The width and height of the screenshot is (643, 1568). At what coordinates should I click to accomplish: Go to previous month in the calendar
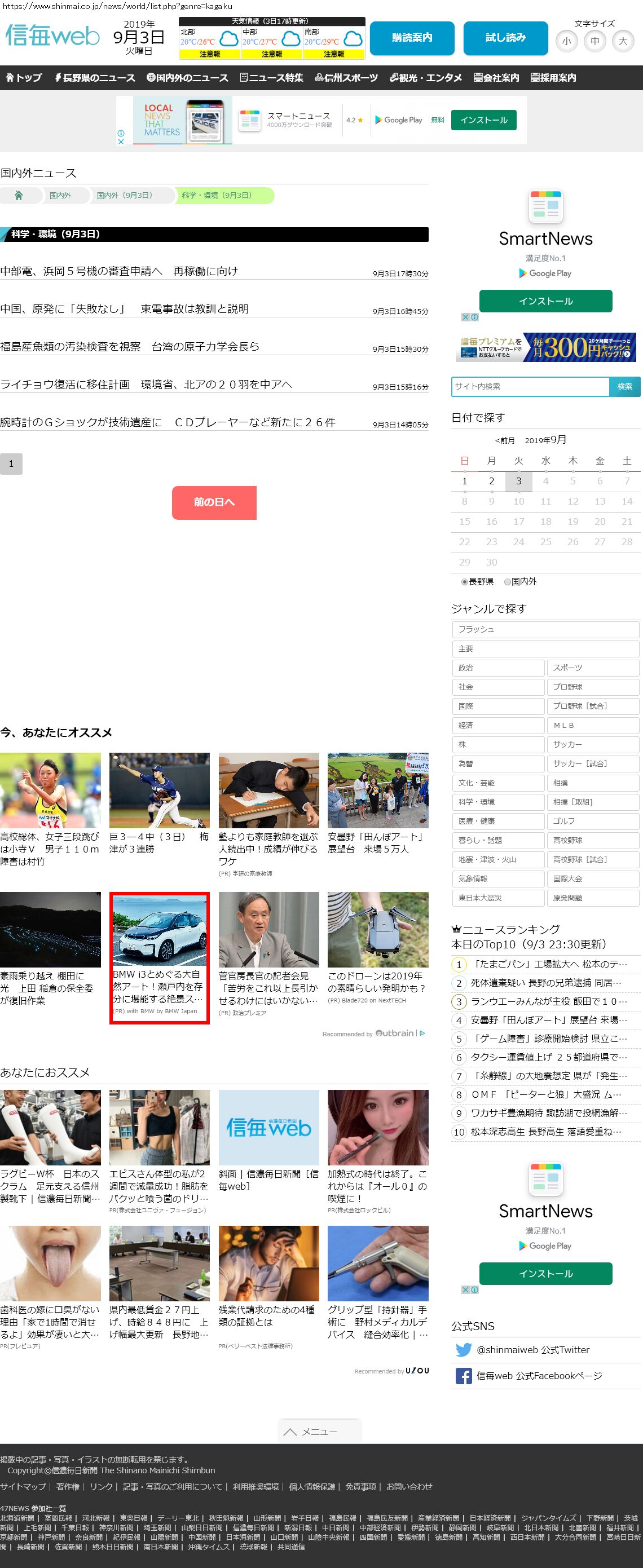pos(505,440)
